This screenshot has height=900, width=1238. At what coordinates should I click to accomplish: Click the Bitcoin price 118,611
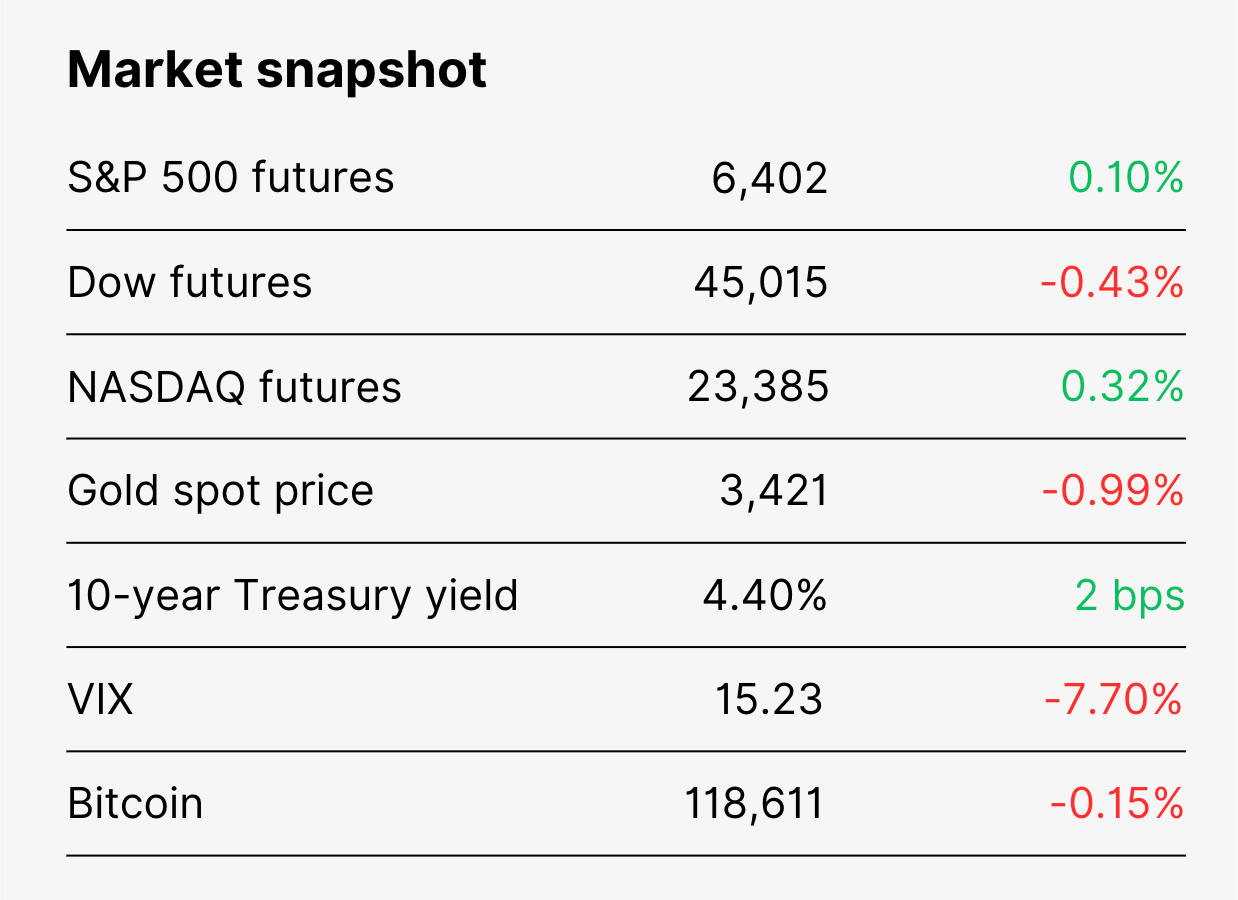[x=754, y=804]
